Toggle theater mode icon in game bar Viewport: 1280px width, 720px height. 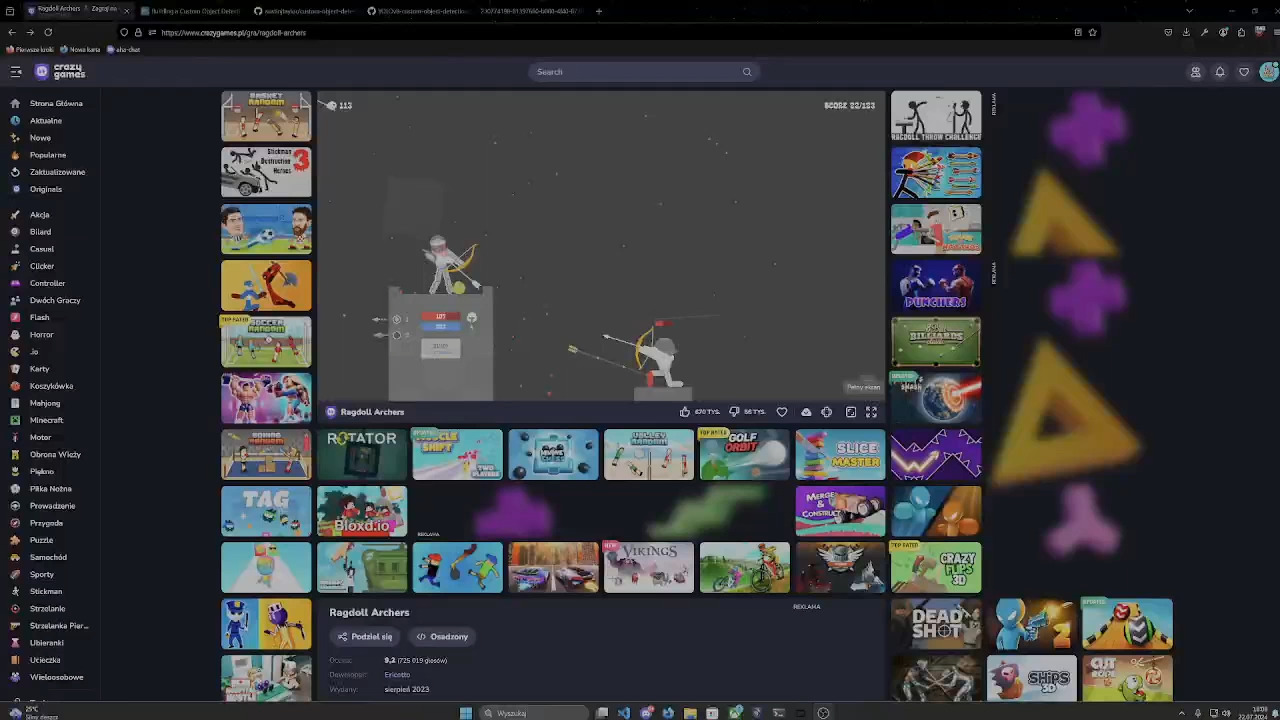(x=851, y=412)
